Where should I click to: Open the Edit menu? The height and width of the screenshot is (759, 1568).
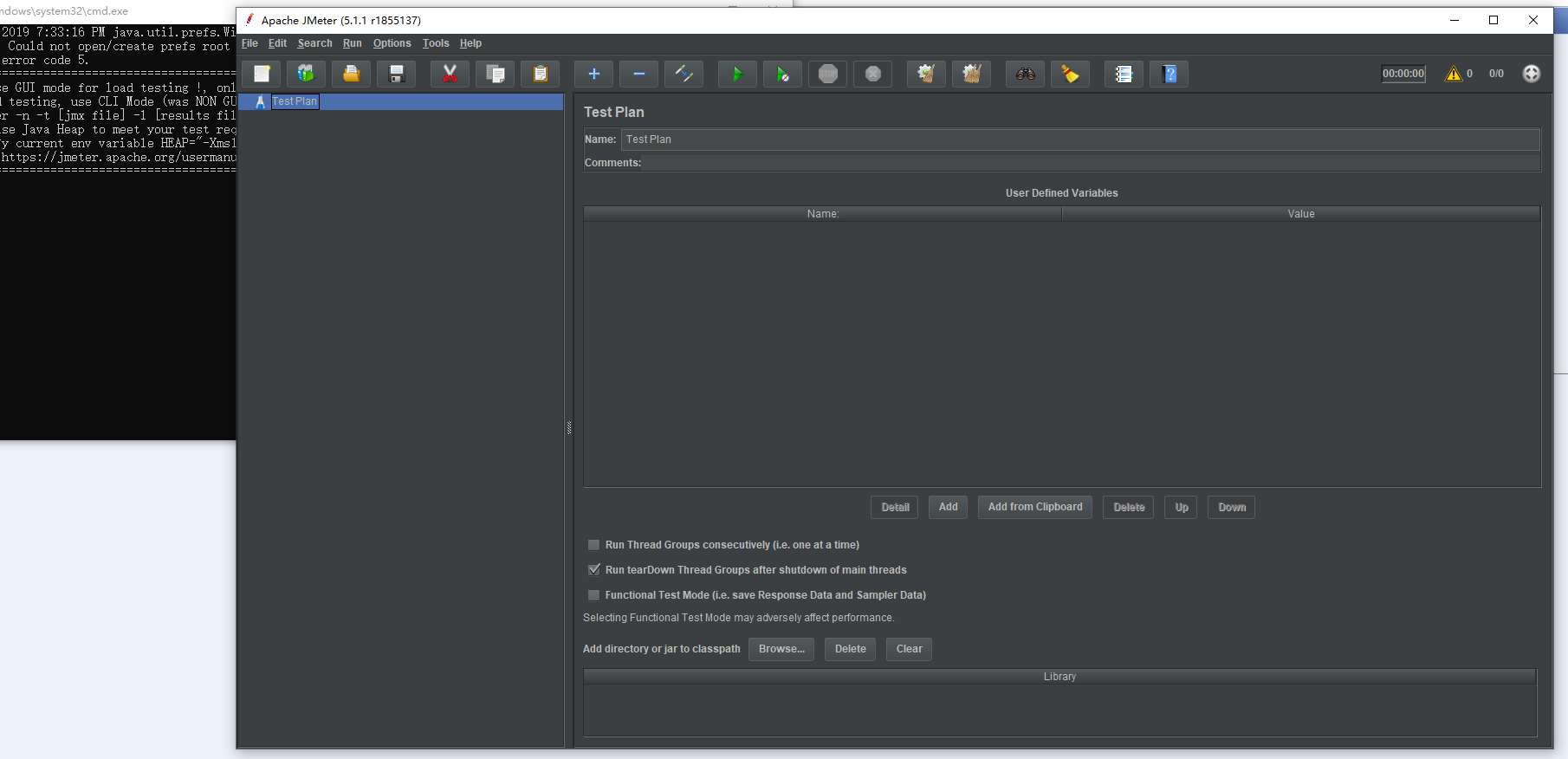point(277,43)
